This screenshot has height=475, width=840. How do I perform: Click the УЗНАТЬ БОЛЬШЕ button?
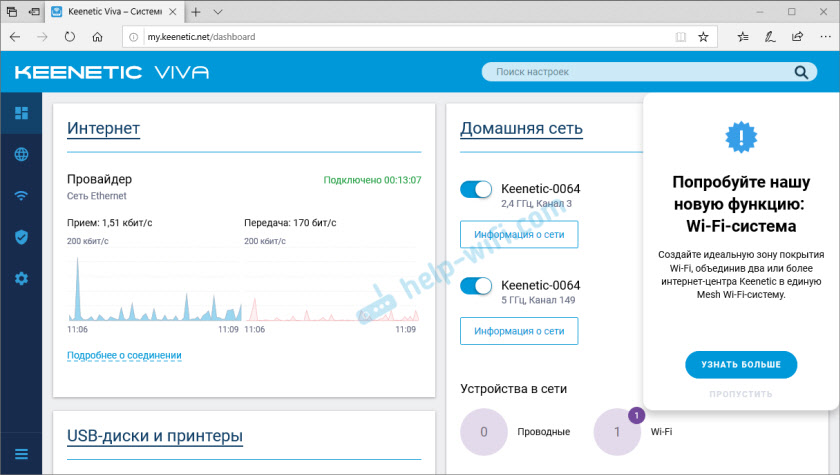(x=741, y=365)
